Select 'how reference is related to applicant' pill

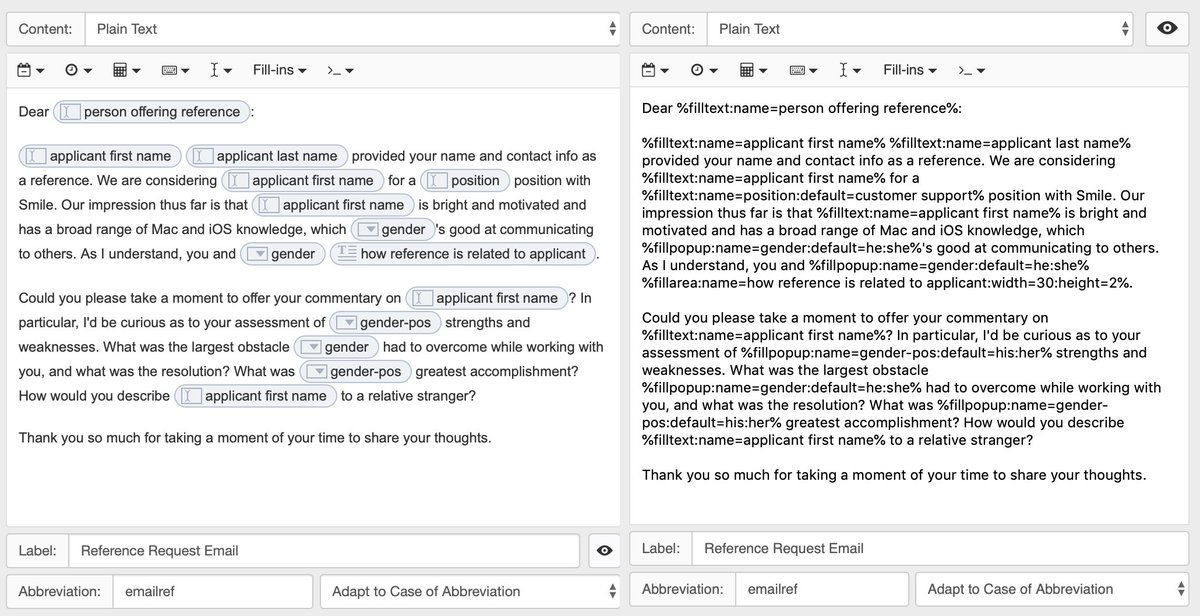463,254
